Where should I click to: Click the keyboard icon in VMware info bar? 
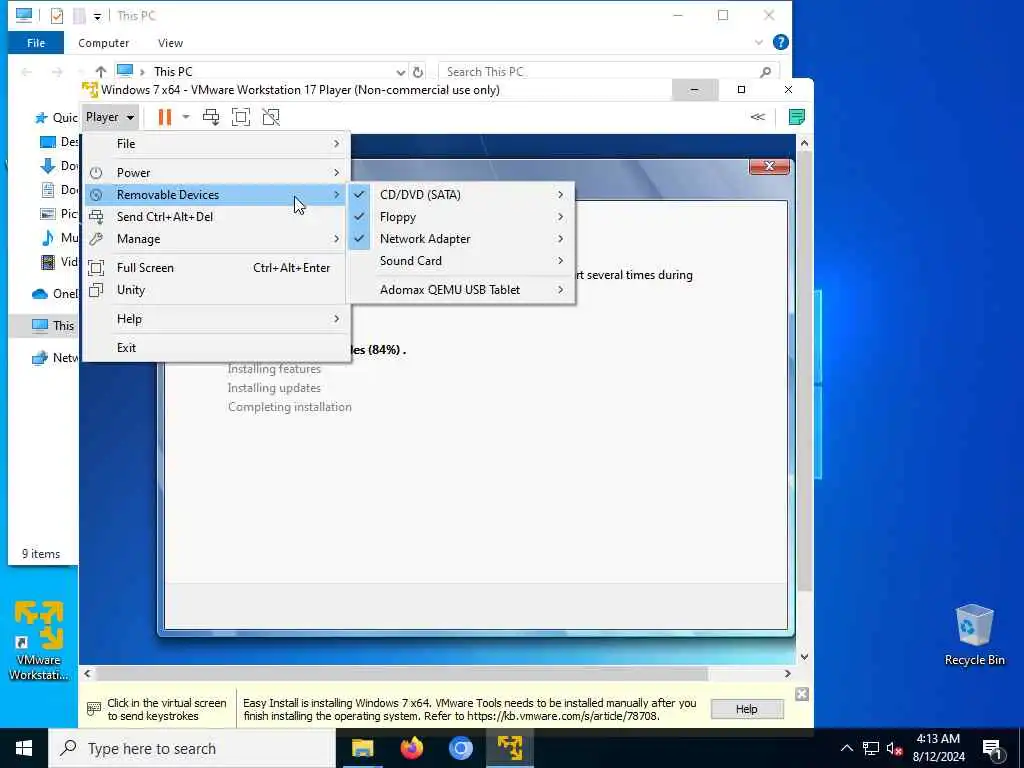(x=94, y=709)
